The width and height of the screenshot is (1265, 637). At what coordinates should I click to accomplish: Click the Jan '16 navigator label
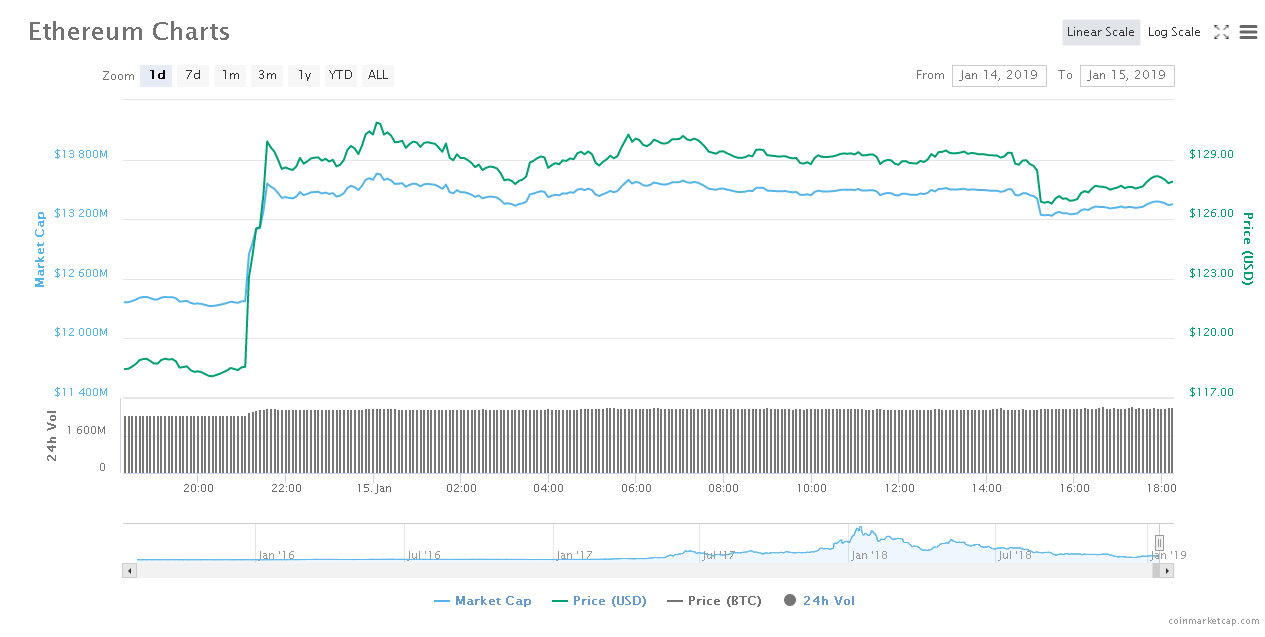tap(277, 555)
